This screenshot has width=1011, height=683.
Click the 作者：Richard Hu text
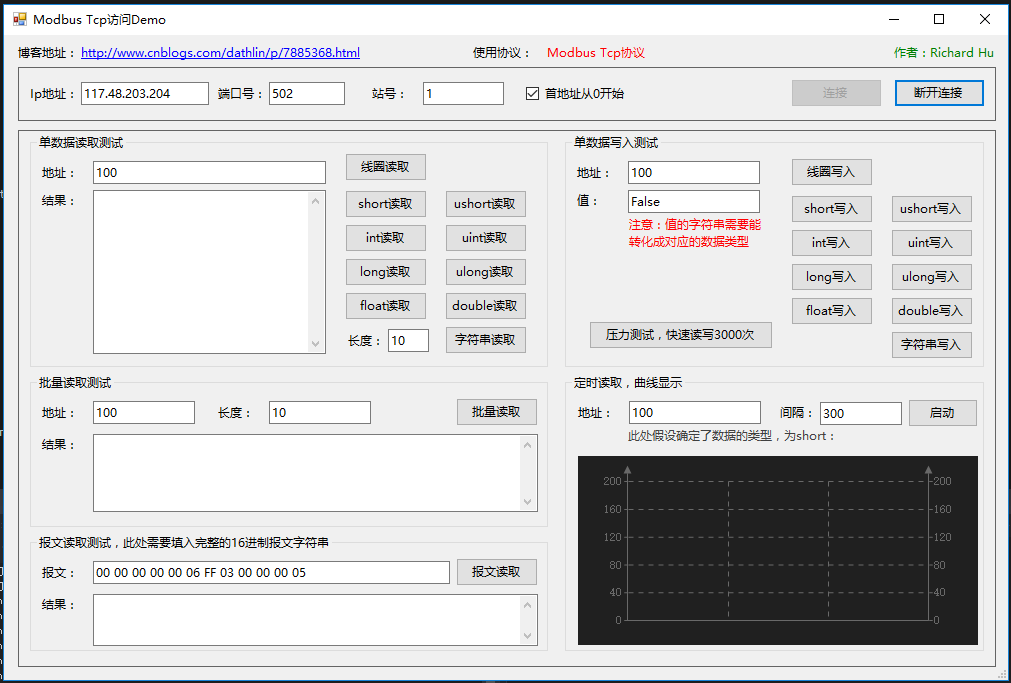[944, 53]
